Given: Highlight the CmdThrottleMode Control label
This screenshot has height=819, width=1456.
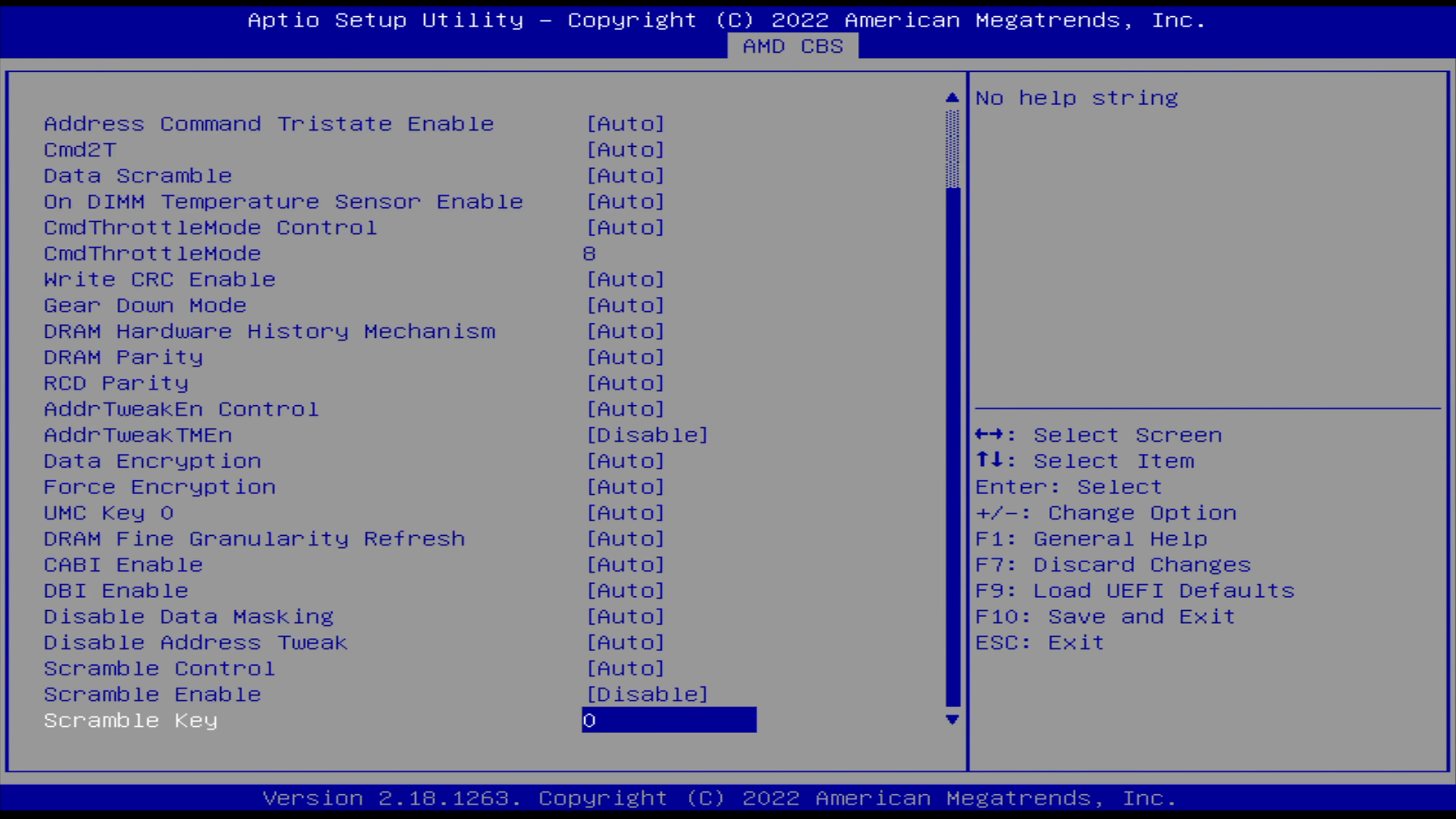Looking at the screenshot, I should (x=211, y=228).
